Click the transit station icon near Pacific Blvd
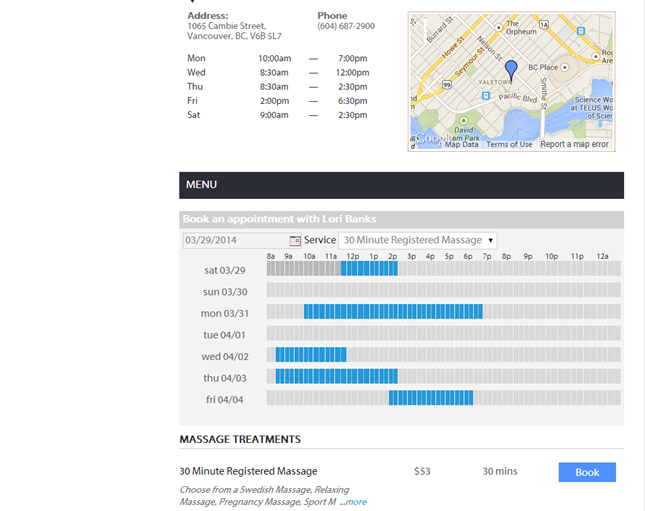The height and width of the screenshot is (511, 645). 486,96
